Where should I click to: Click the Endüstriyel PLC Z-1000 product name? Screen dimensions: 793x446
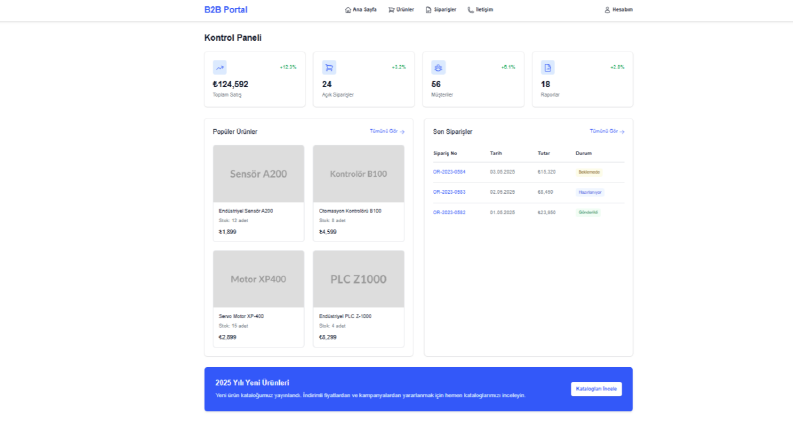click(x=345, y=316)
